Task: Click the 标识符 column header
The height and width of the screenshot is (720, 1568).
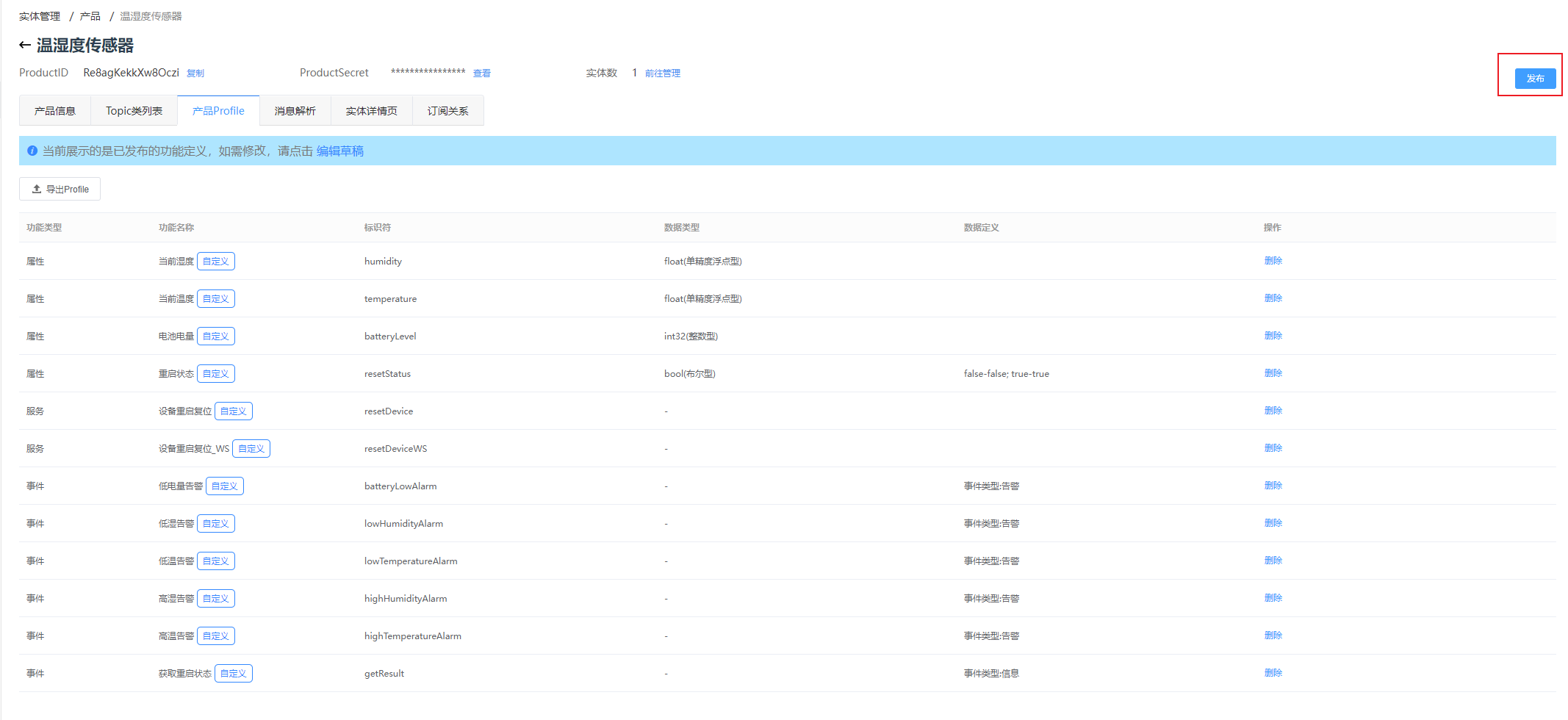Action: pos(378,228)
